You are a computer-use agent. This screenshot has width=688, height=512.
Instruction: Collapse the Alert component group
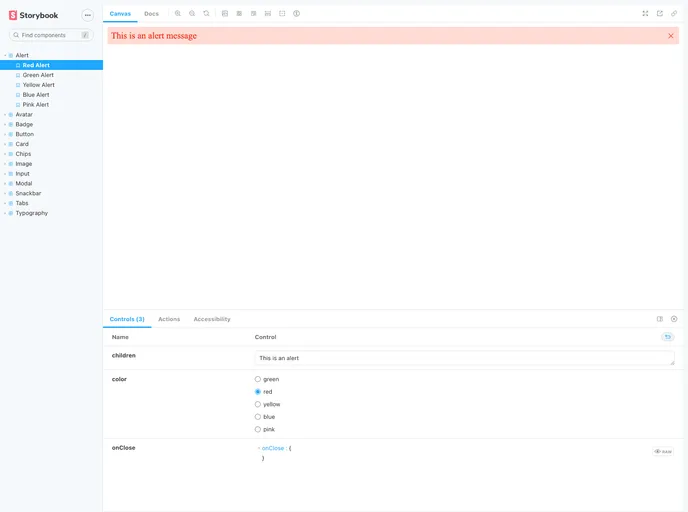[21, 55]
